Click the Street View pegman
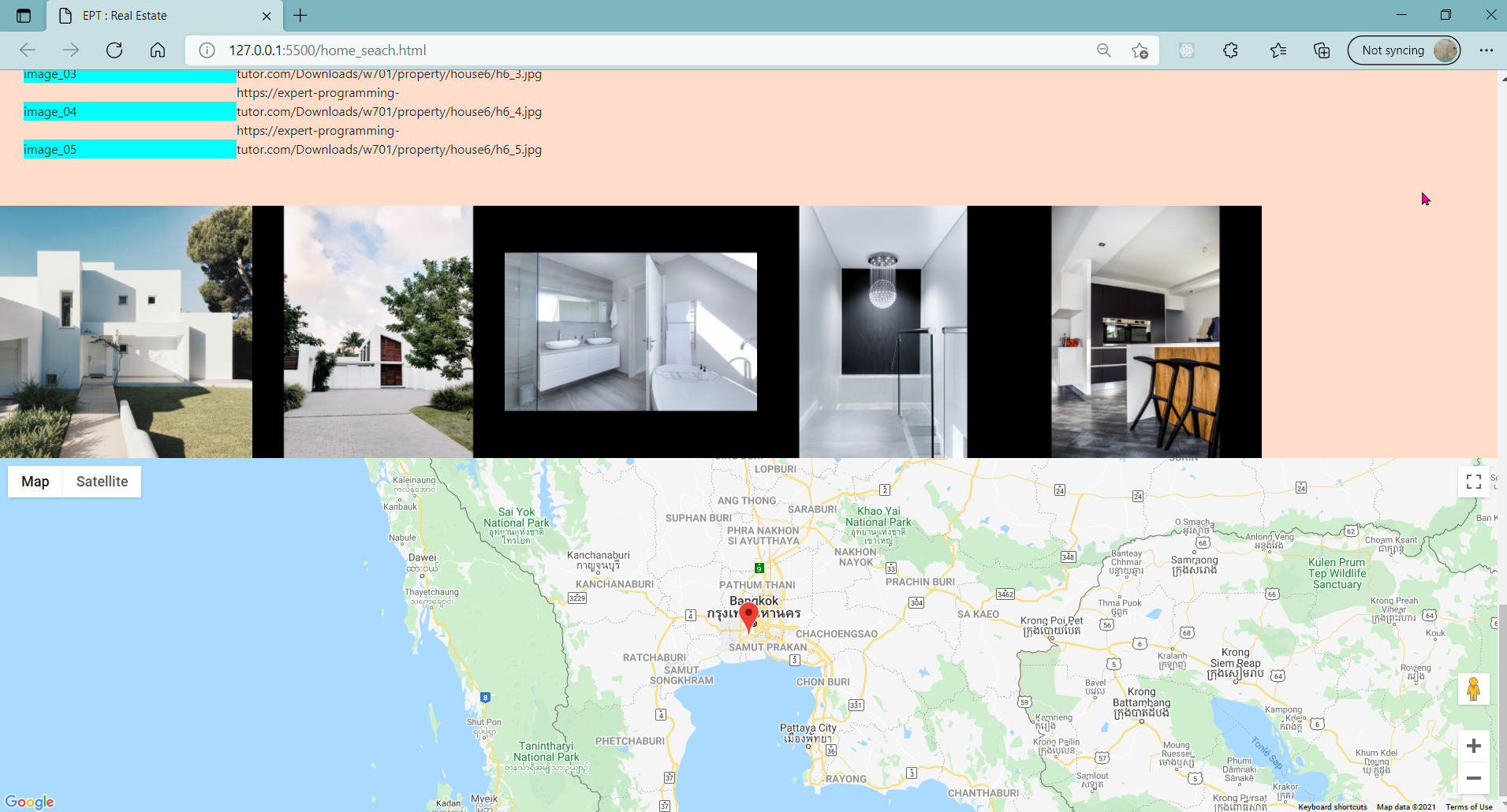 1474,689
